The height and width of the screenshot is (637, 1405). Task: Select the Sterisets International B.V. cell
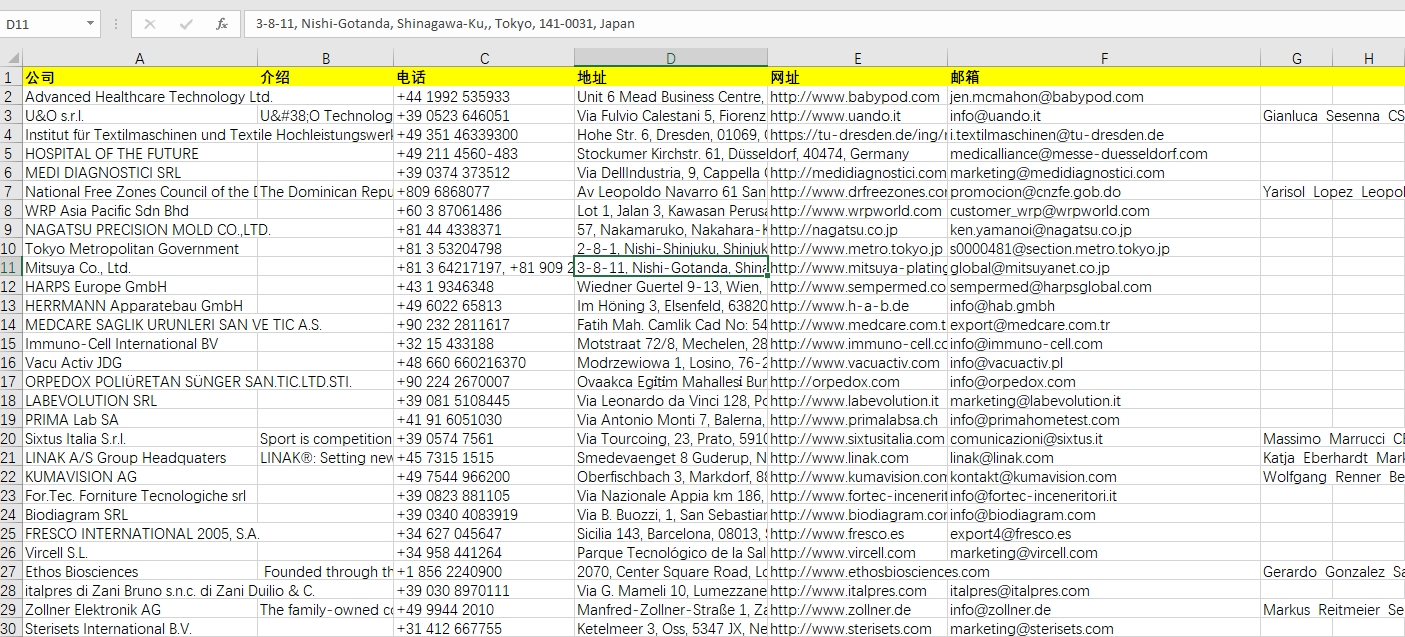[140, 628]
